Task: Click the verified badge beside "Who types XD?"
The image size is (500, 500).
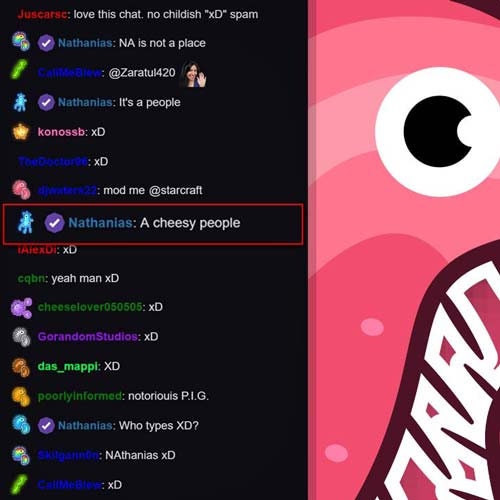Action: (x=46, y=426)
